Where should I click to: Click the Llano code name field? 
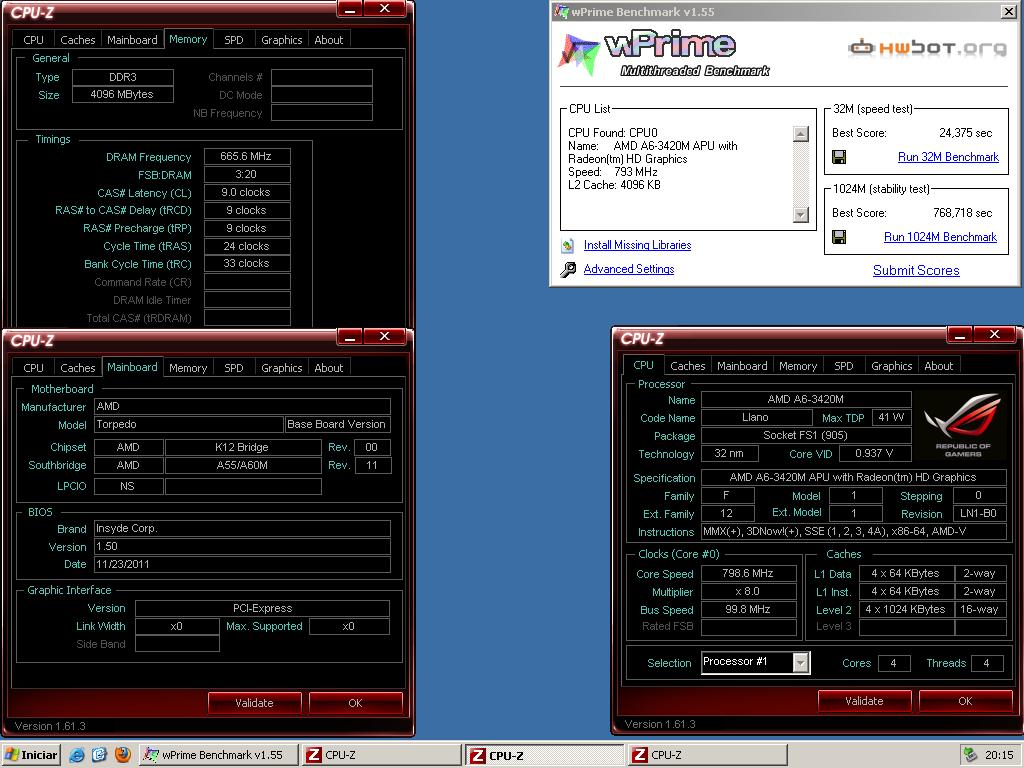[x=756, y=417]
